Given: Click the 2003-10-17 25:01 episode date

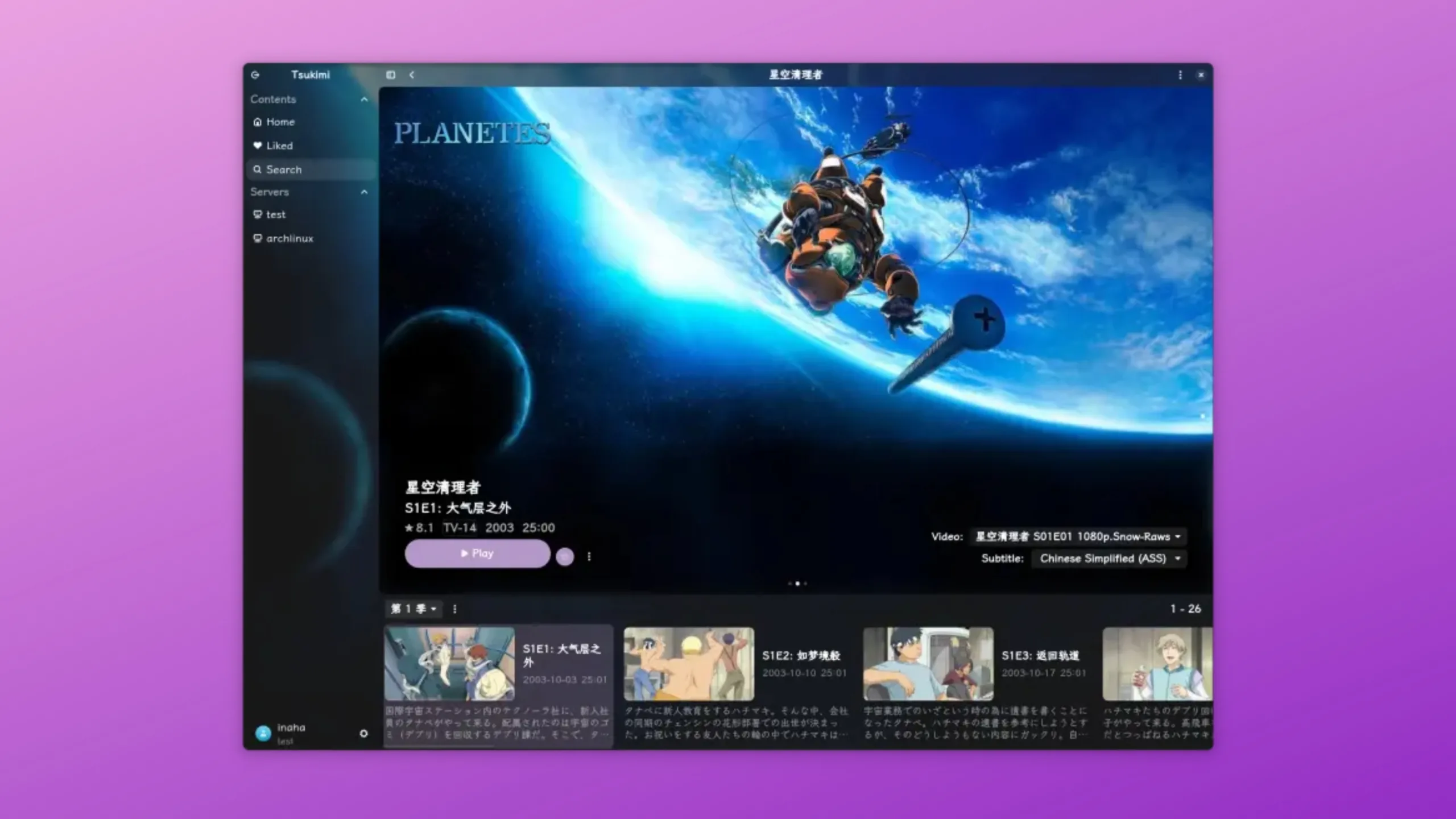Looking at the screenshot, I should [1044, 673].
